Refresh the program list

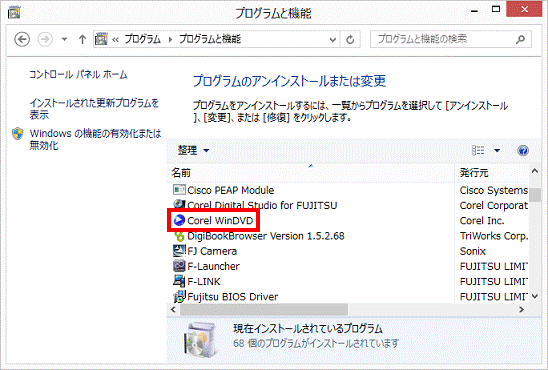click(x=350, y=39)
